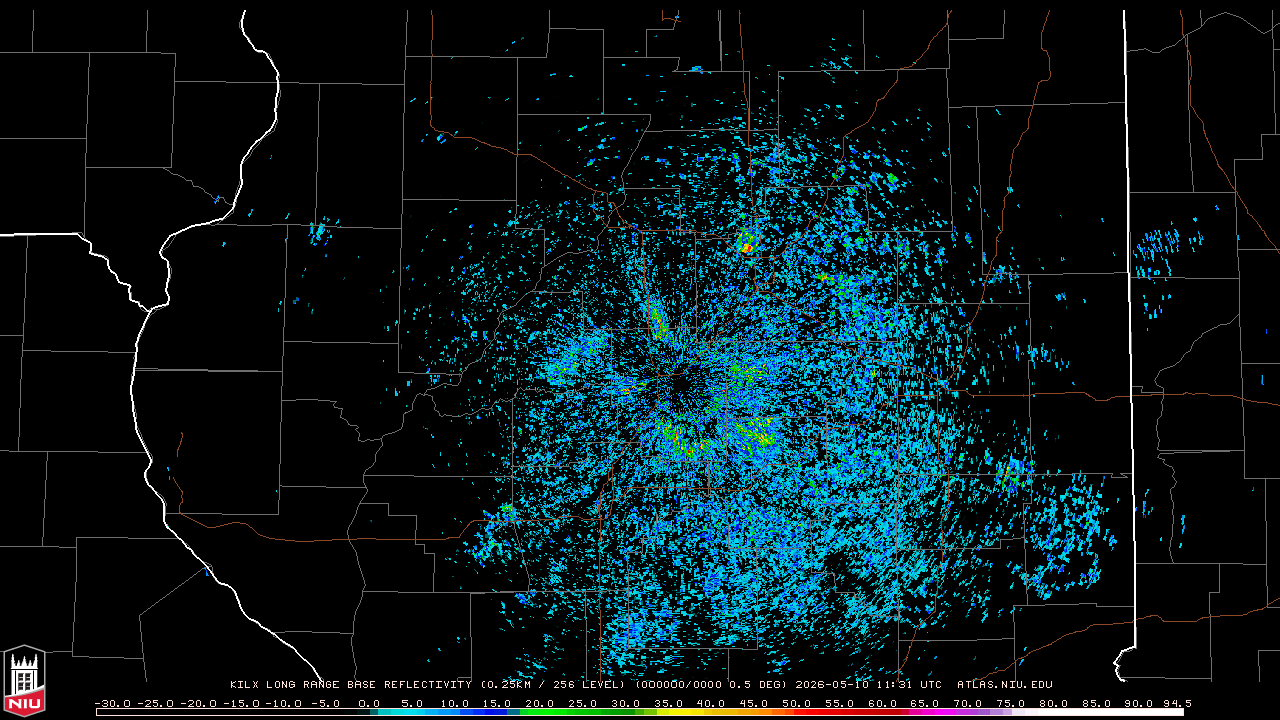Click the 2026-05-10 date label

826,685
